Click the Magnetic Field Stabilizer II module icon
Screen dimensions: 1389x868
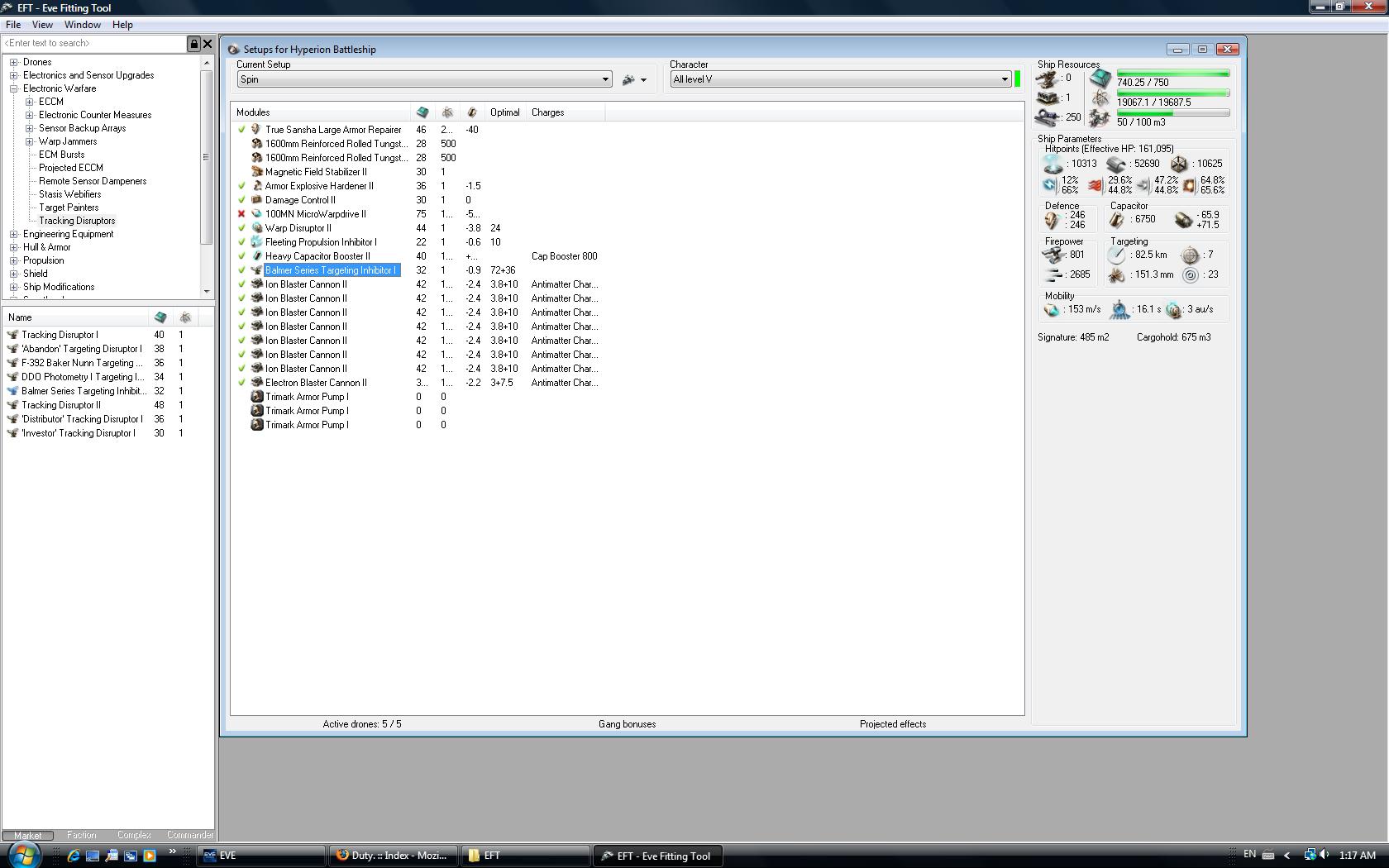[x=256, y=172]
